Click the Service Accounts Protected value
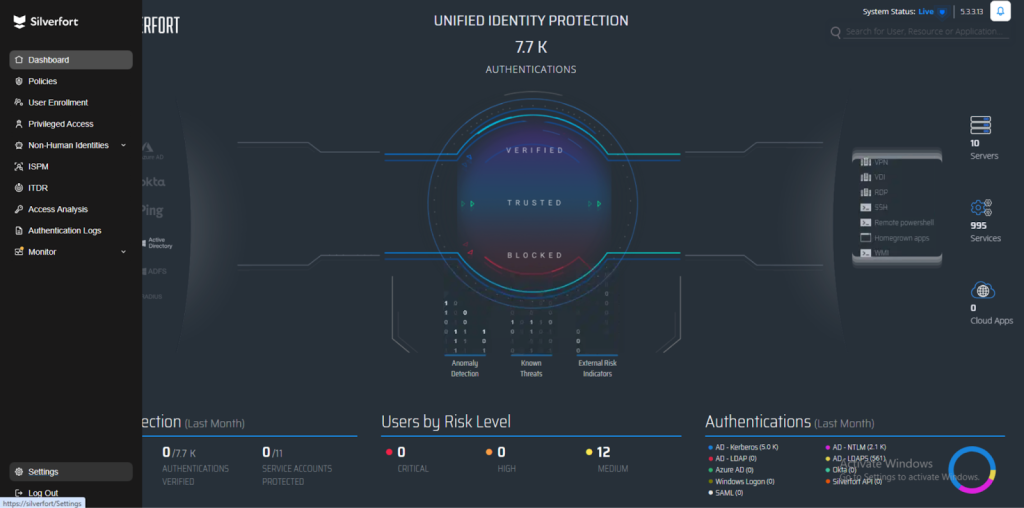Image resolution: width=1024 pixels, height=508 pixels. (x=272, y=452)
